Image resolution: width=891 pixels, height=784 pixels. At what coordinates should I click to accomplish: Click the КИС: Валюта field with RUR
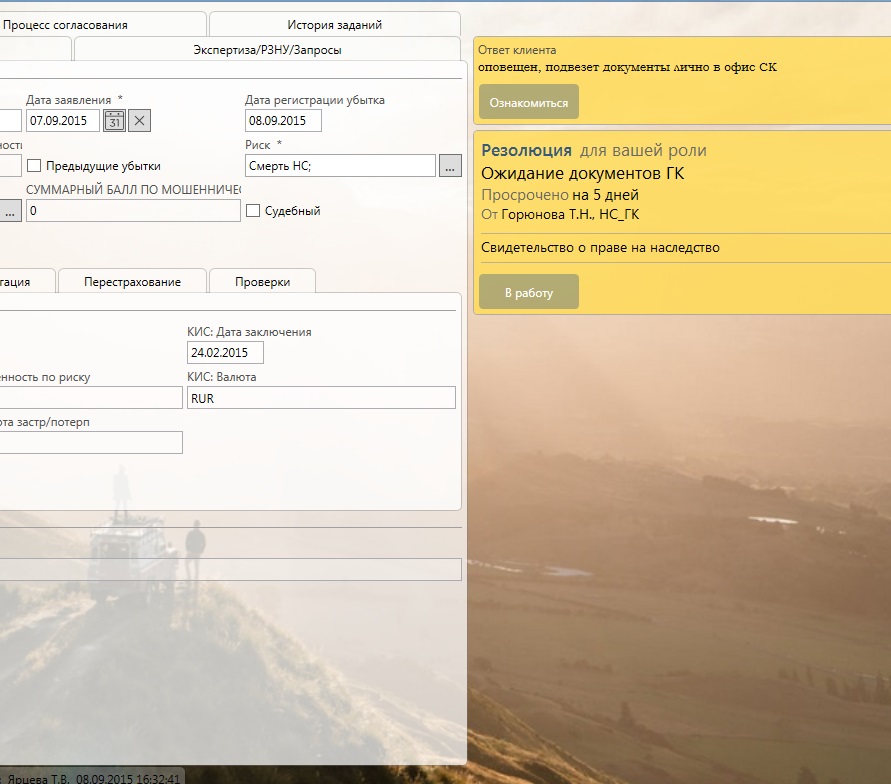[321, 398]
